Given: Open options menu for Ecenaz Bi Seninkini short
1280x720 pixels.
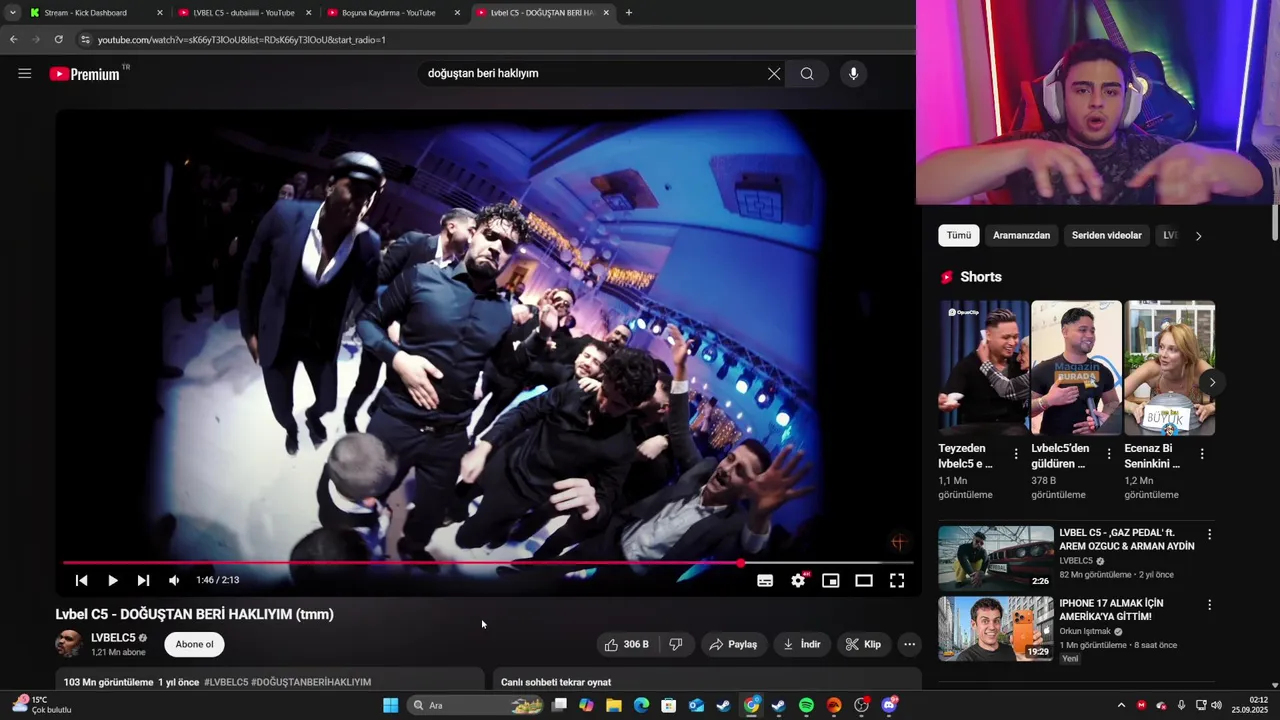Looking at the screenshot, I should point(1202,454).
